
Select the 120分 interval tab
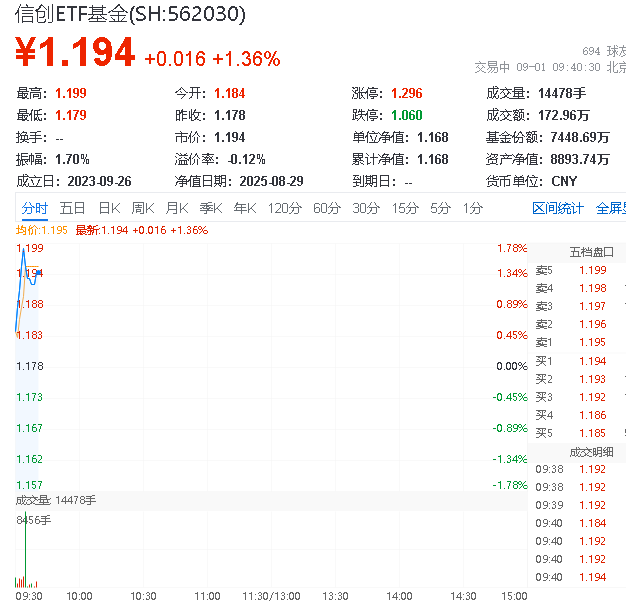[x=285, y=208]
